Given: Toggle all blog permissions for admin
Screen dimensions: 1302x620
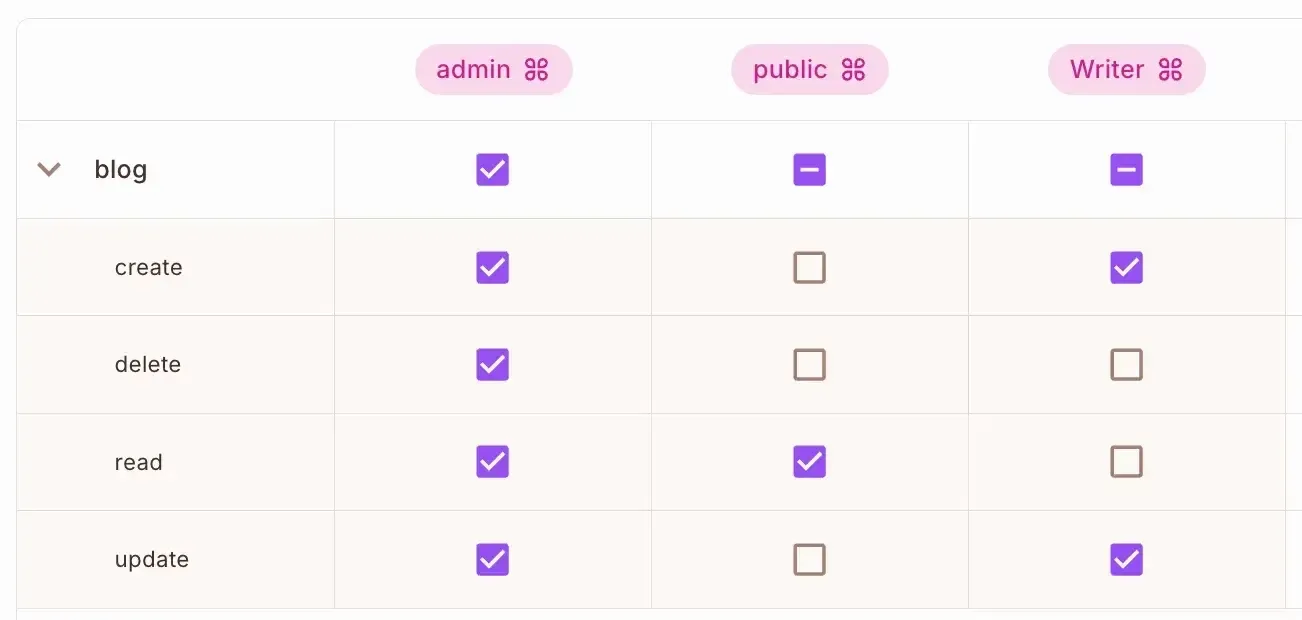Looking at the screenshot, I should [492, 170].
